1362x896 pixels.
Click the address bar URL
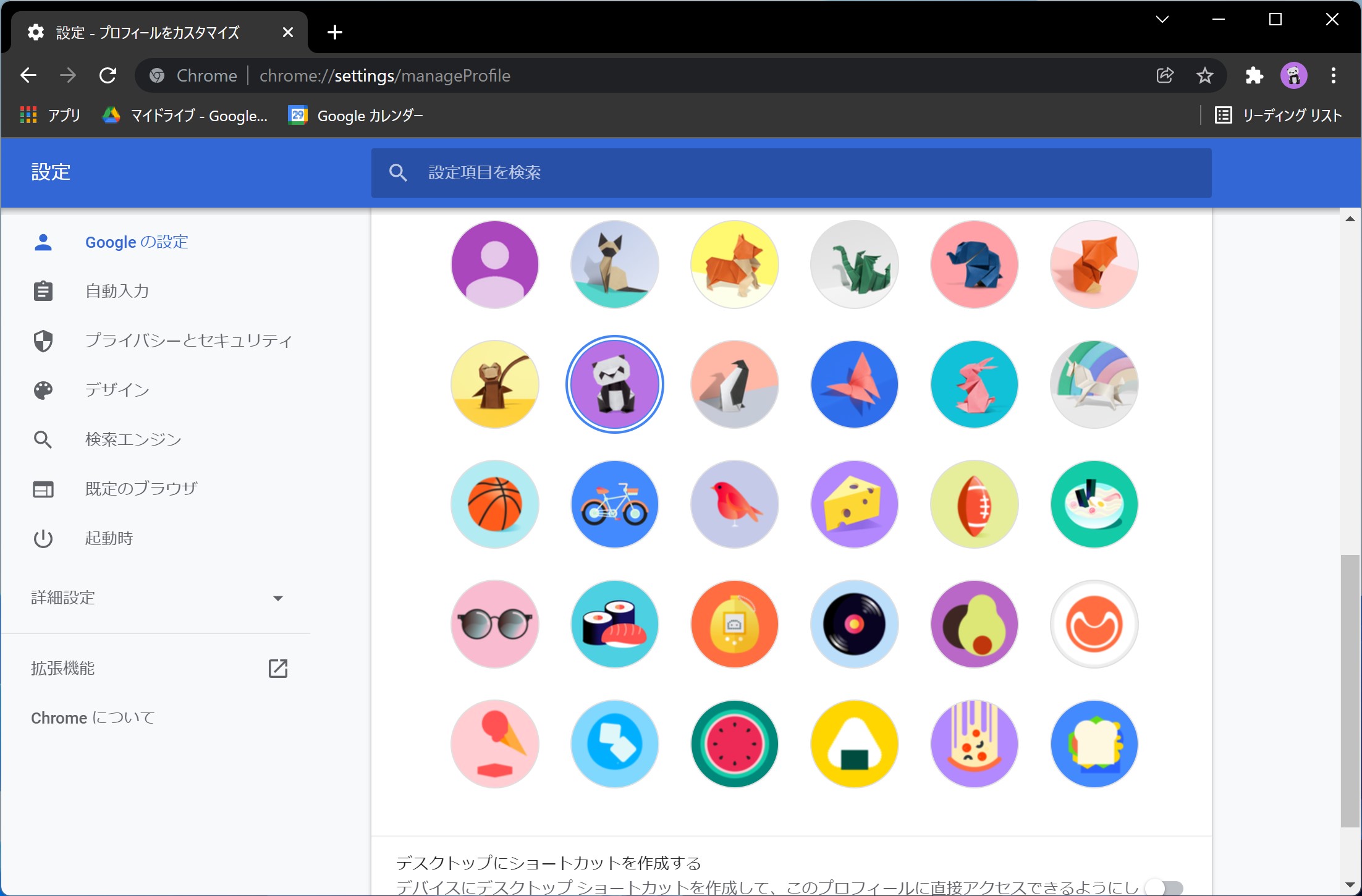click(x=384, y=75)
